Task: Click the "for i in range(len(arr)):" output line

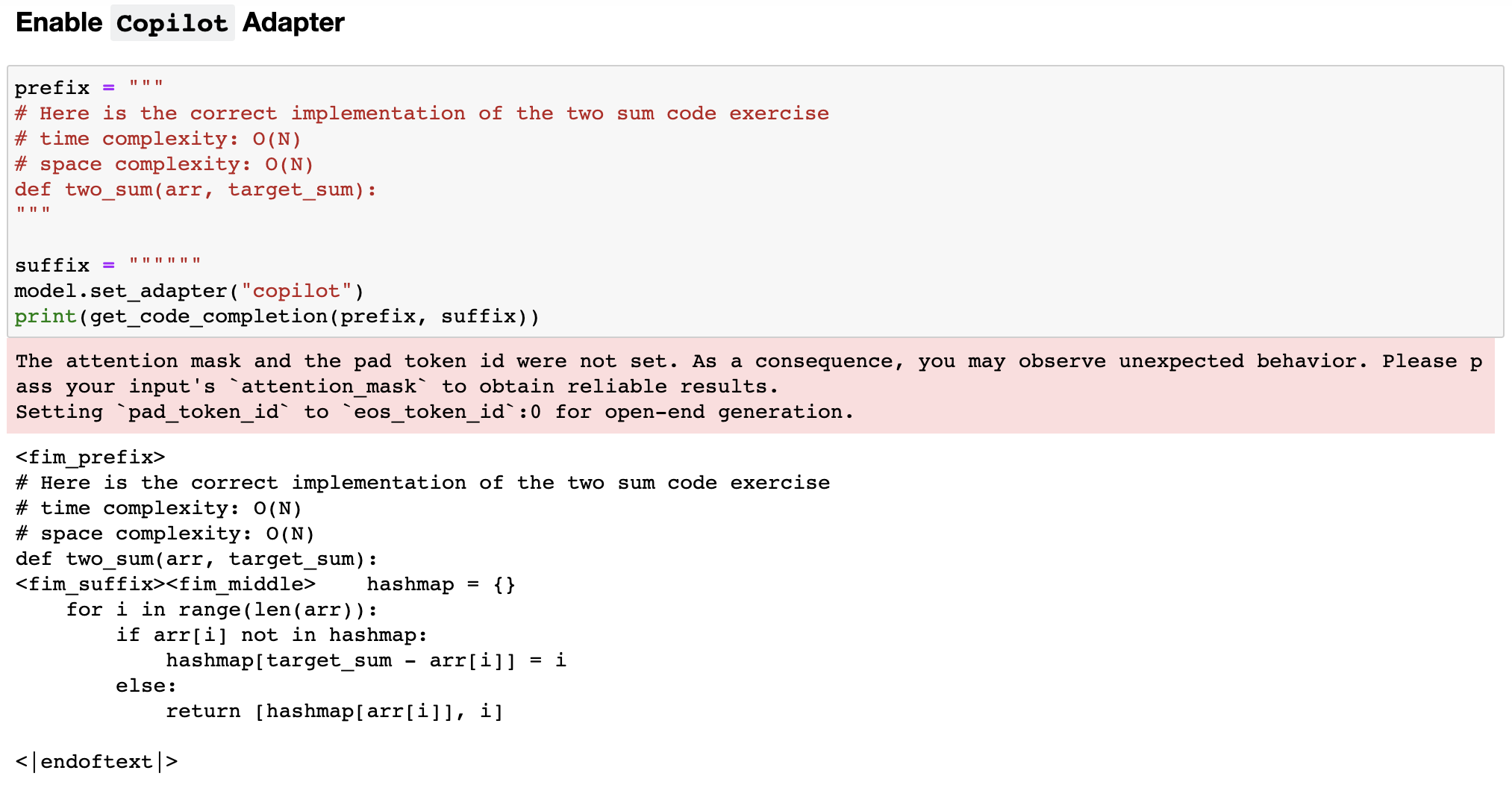Action: (222, 610)
